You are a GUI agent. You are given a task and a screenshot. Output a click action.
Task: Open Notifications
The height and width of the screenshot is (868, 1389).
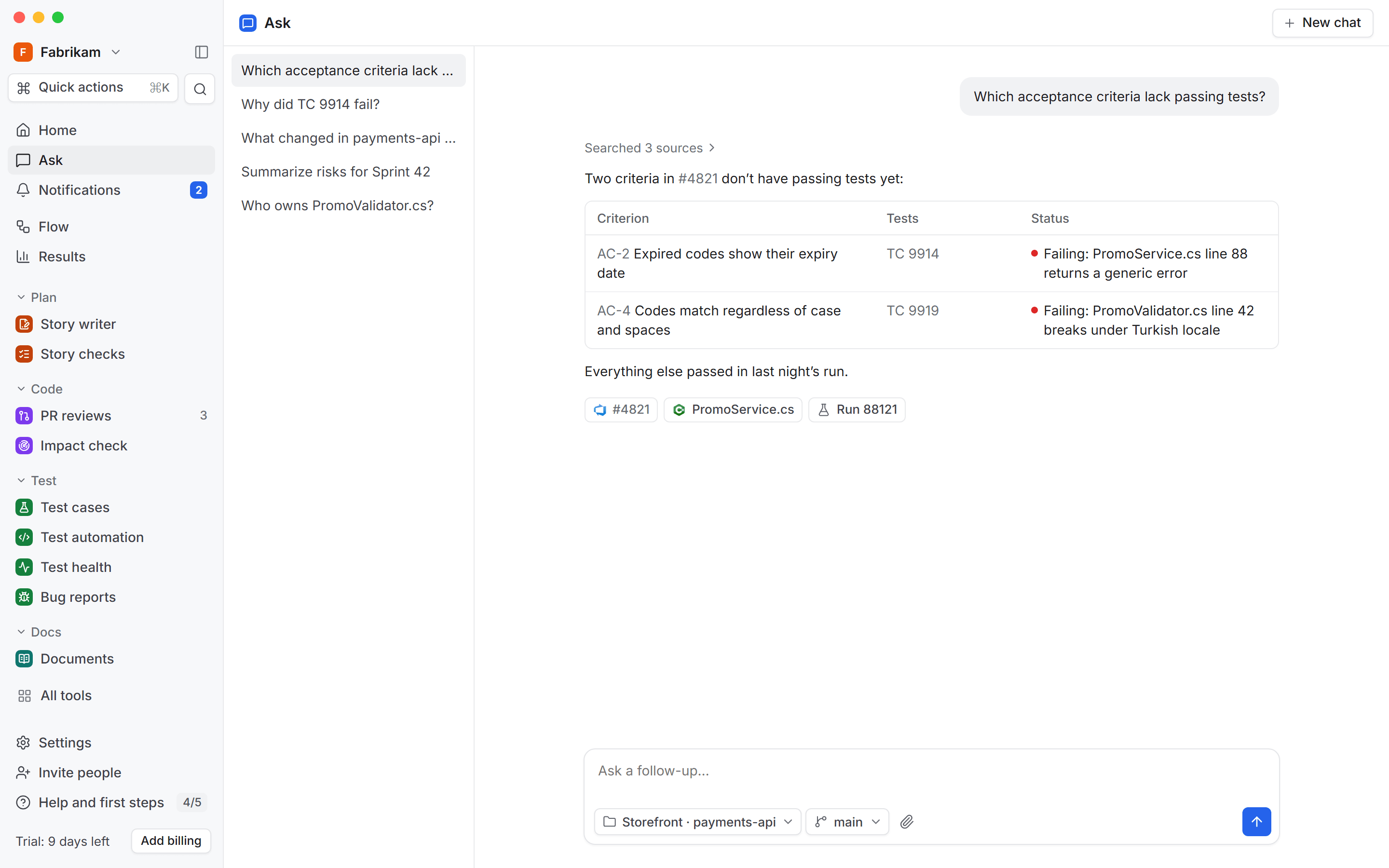tap(111, 190)
